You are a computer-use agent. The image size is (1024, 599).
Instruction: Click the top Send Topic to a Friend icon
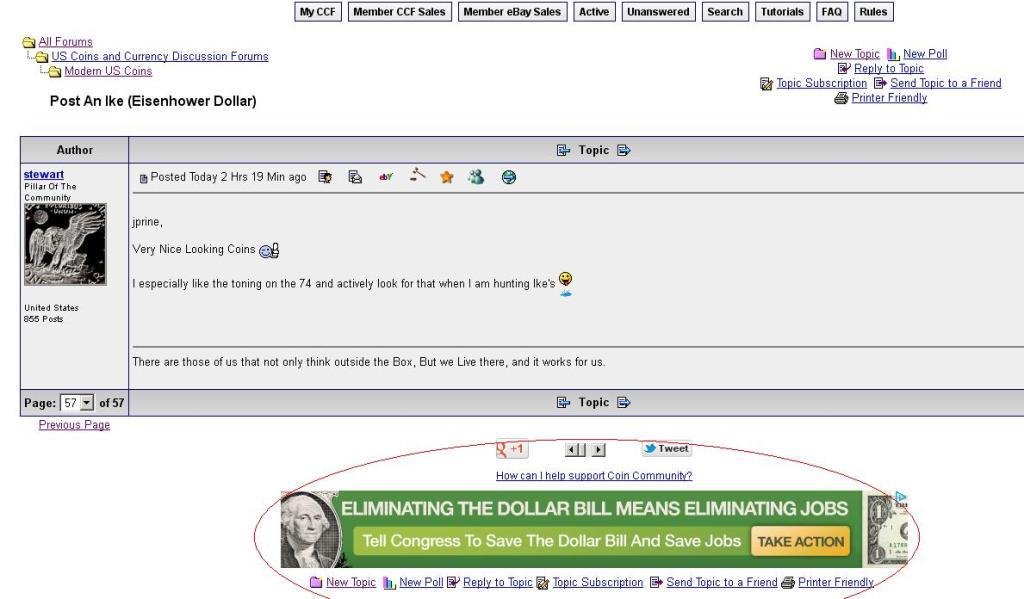click(880, 83)
